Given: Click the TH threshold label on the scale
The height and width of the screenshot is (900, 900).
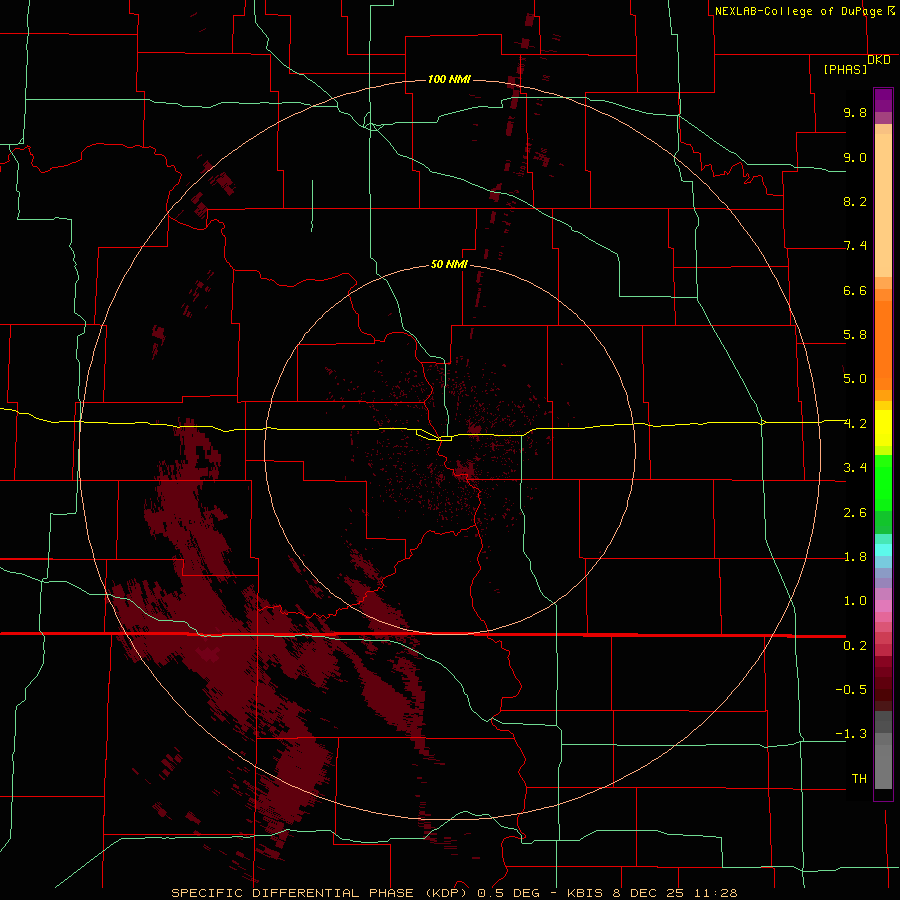Looking at the screenshot, I should [x=859, y=778].
